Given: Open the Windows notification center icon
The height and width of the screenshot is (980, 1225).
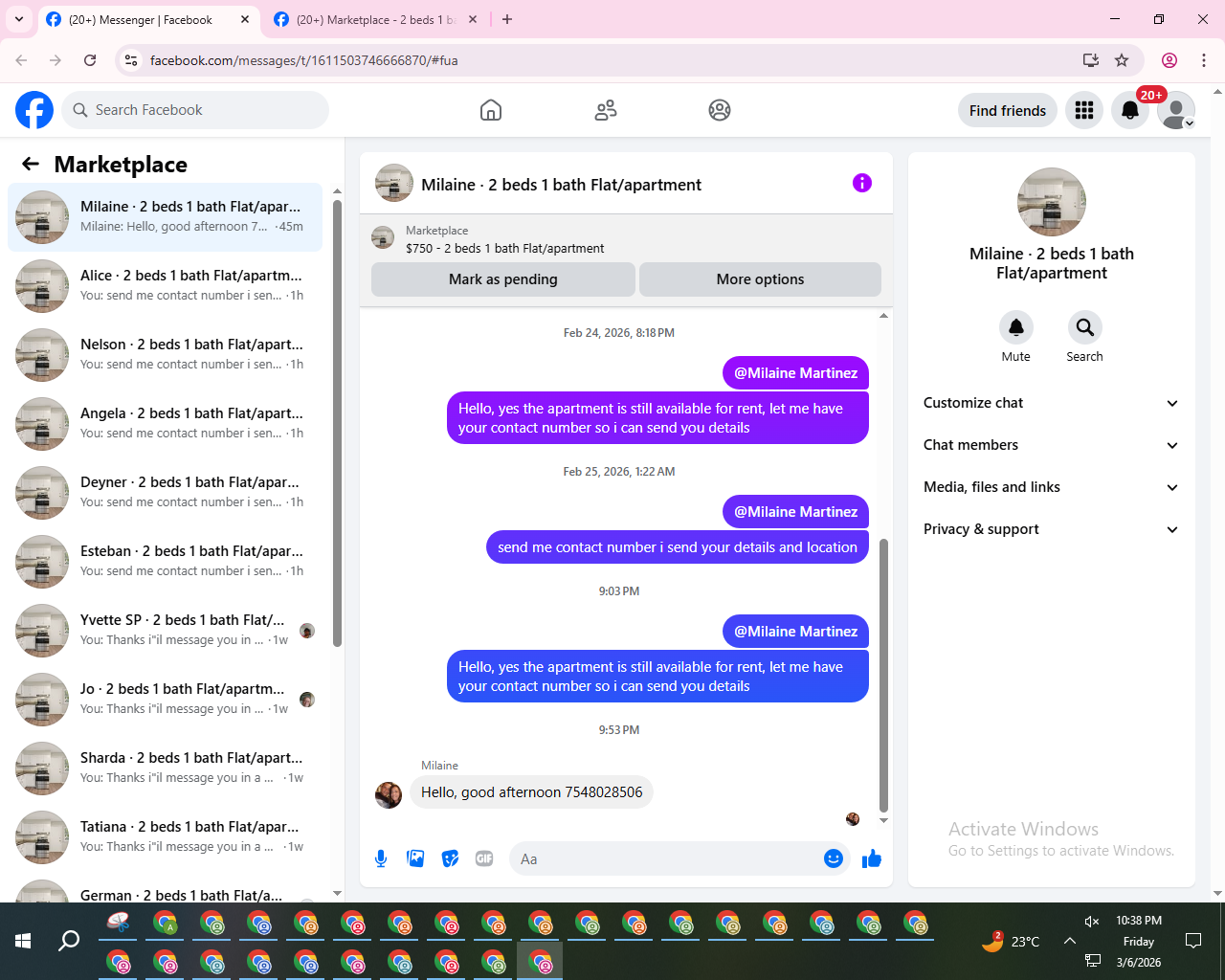Looking at the screenshot, I should coord(1193,941).
